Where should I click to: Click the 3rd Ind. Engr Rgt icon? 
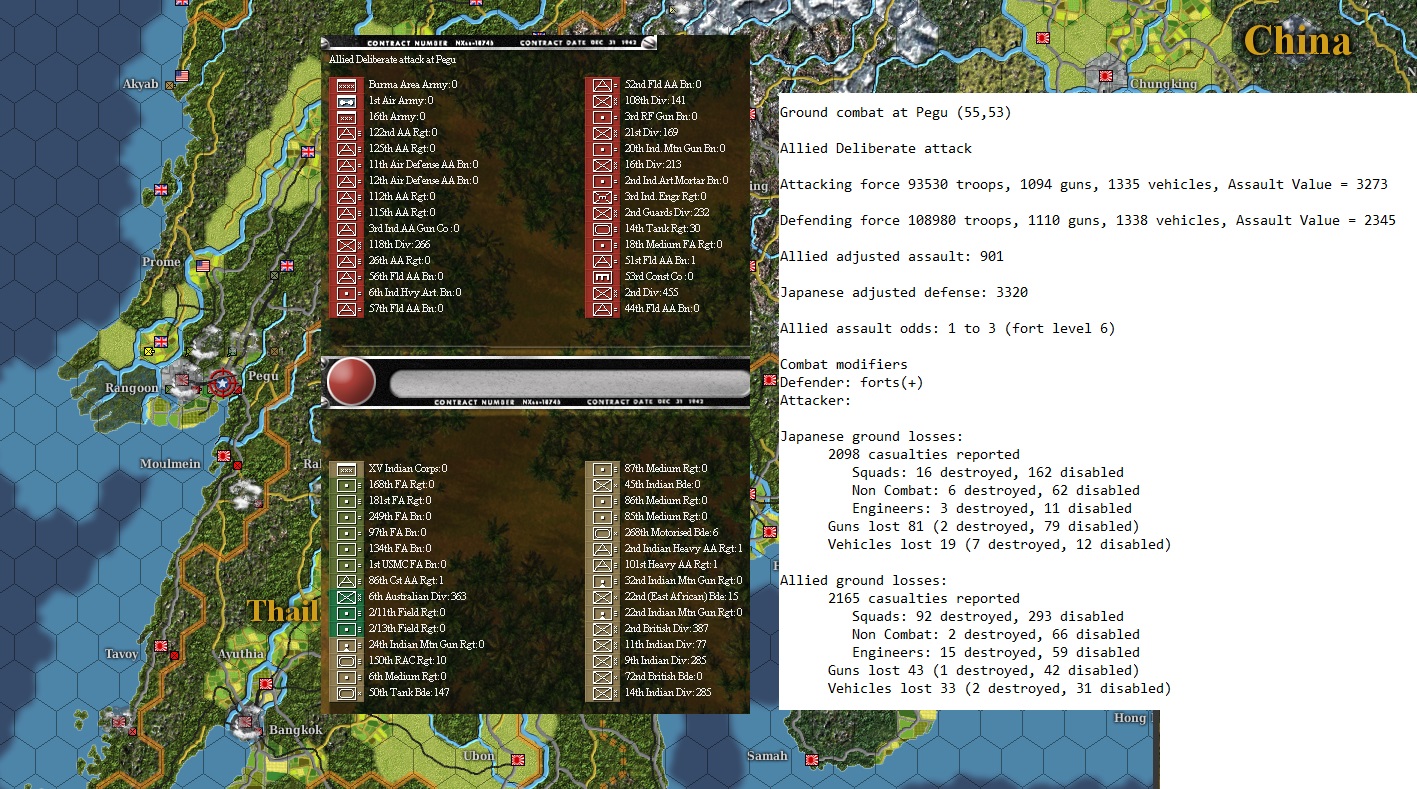(603, 197)
